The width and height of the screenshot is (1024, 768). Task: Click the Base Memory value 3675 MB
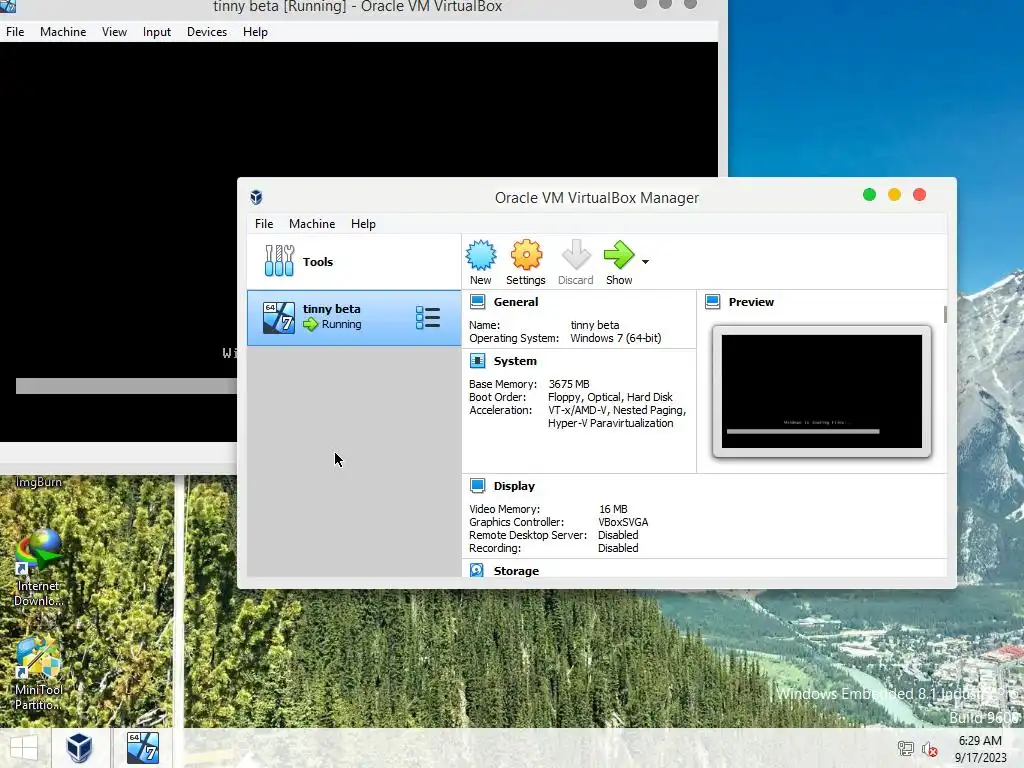coord(569,384)
